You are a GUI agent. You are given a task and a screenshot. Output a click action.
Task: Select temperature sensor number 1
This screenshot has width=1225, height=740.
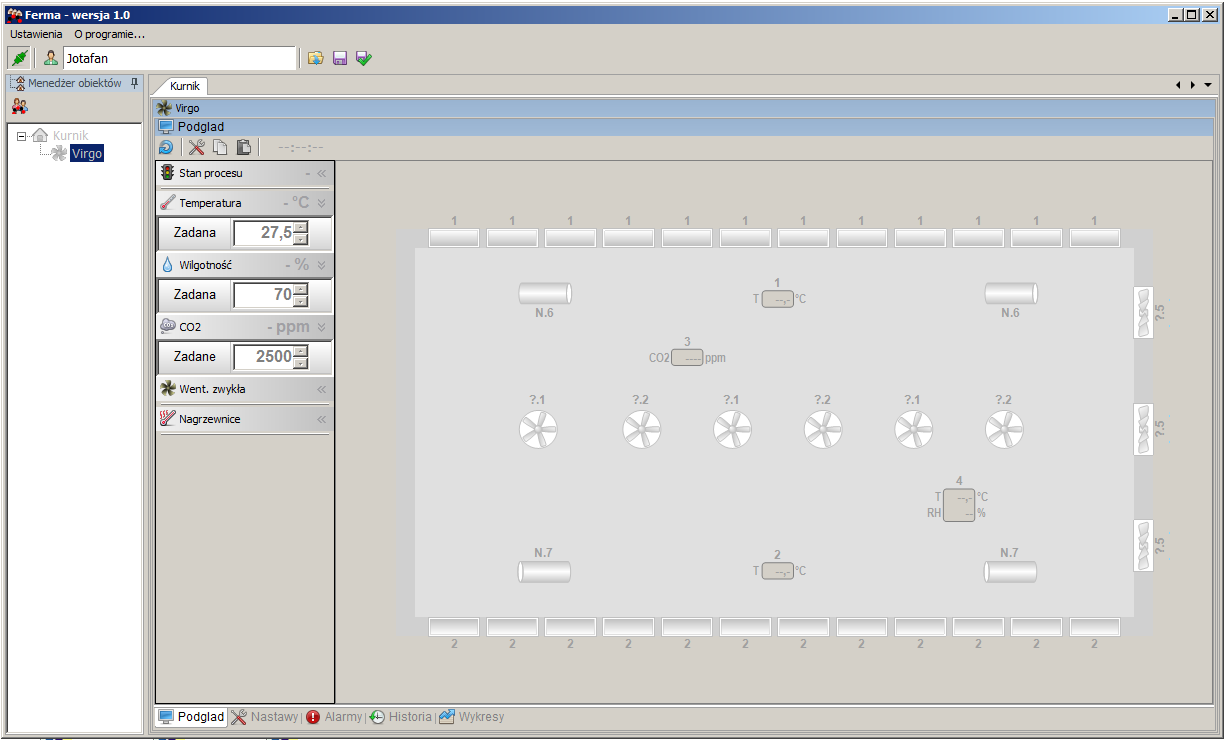[778, 298]
